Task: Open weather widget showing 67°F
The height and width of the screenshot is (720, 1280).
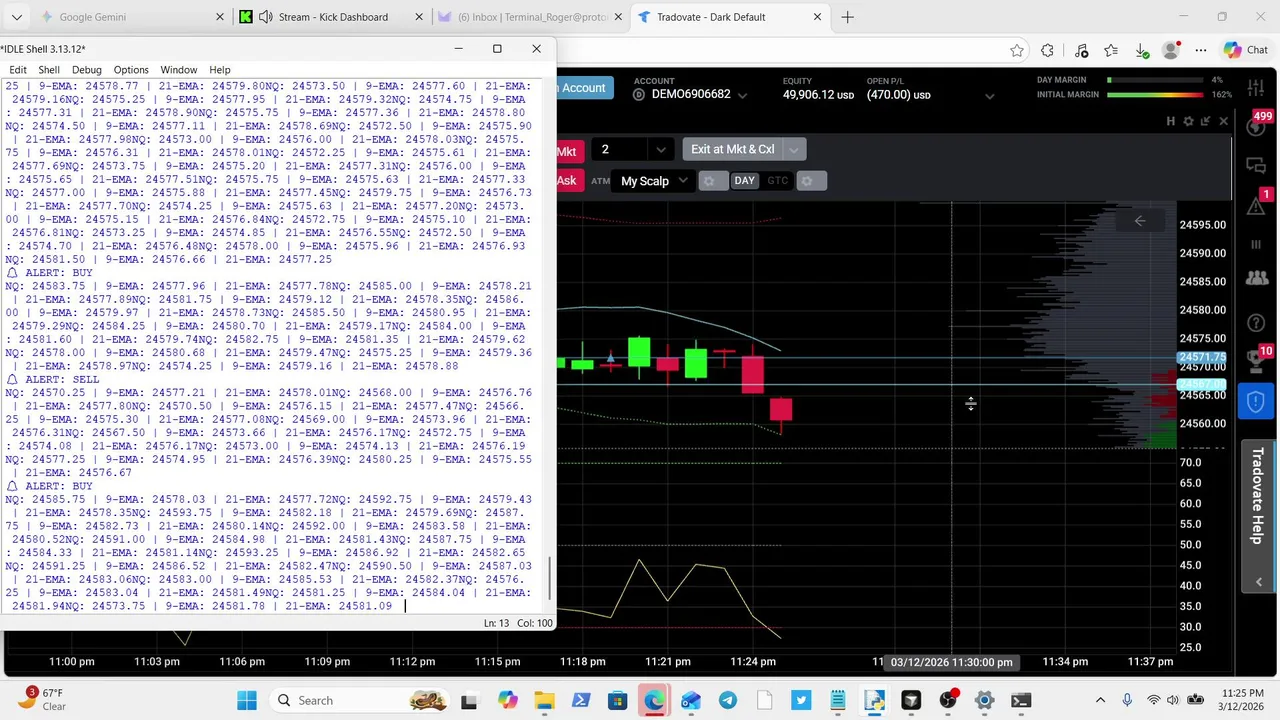Action: click(40, 700)
